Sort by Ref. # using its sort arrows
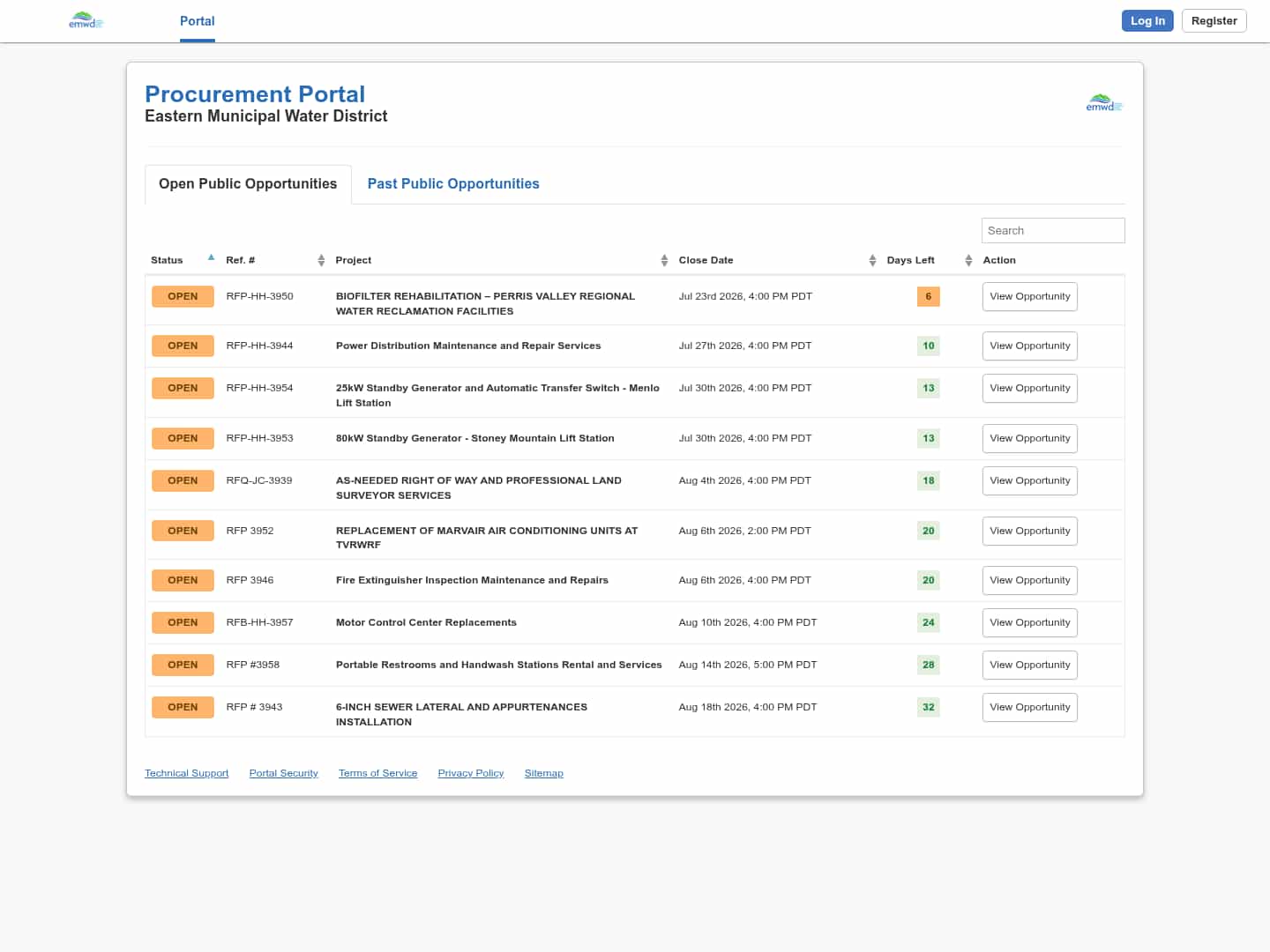Image resolution: width=1270 pixels, height=952 pixels. click(x=321, y=260)
